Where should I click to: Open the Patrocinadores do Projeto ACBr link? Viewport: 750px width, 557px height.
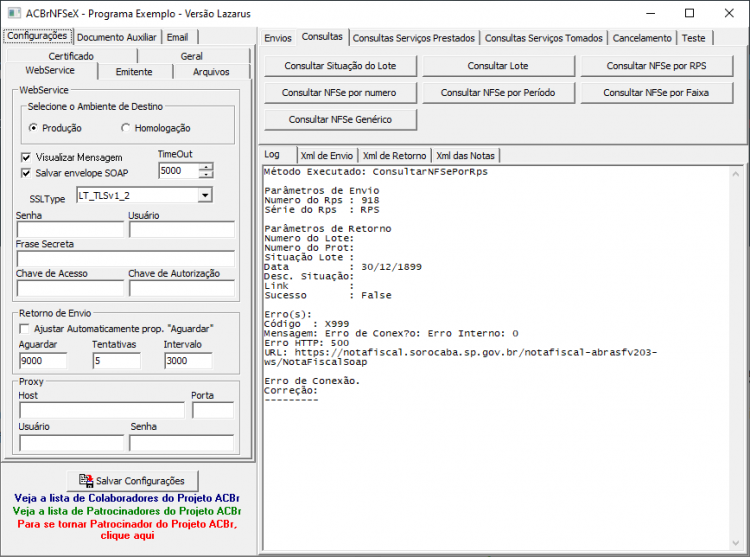[x=127, y=511]
